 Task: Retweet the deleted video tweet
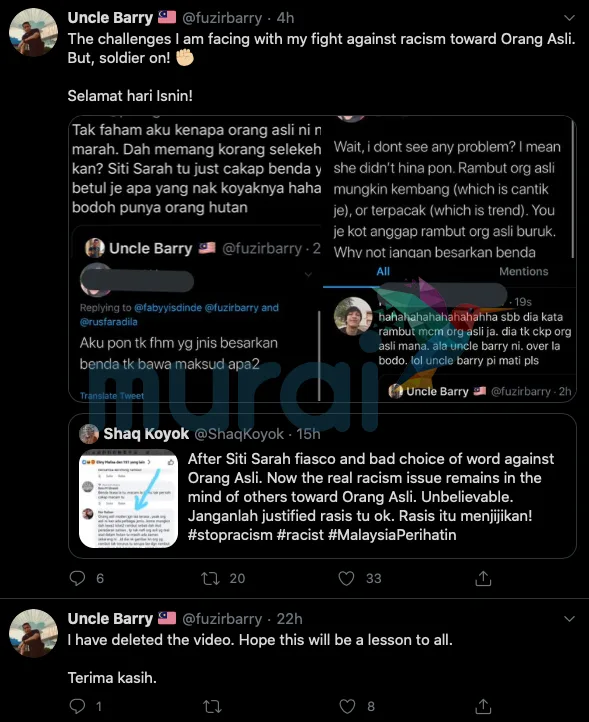(212, 705)
